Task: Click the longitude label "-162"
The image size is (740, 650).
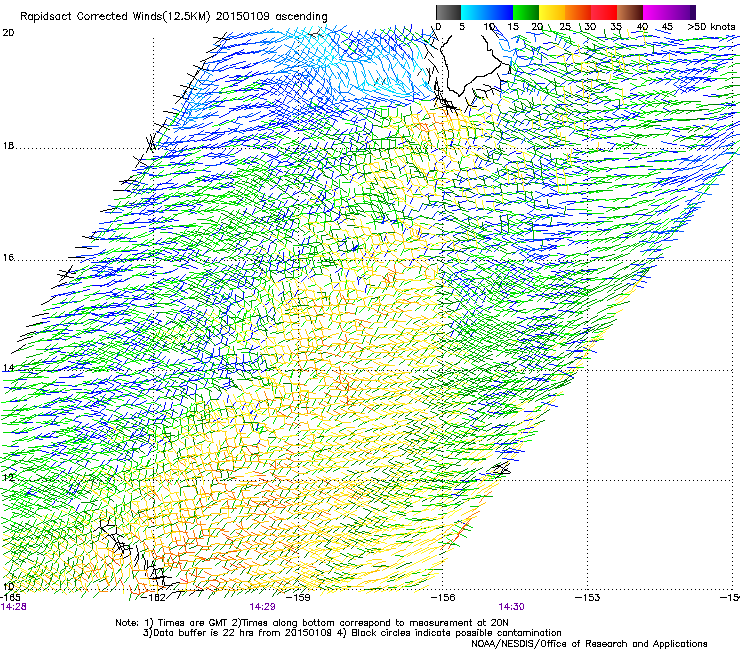Action: (154, 597)
